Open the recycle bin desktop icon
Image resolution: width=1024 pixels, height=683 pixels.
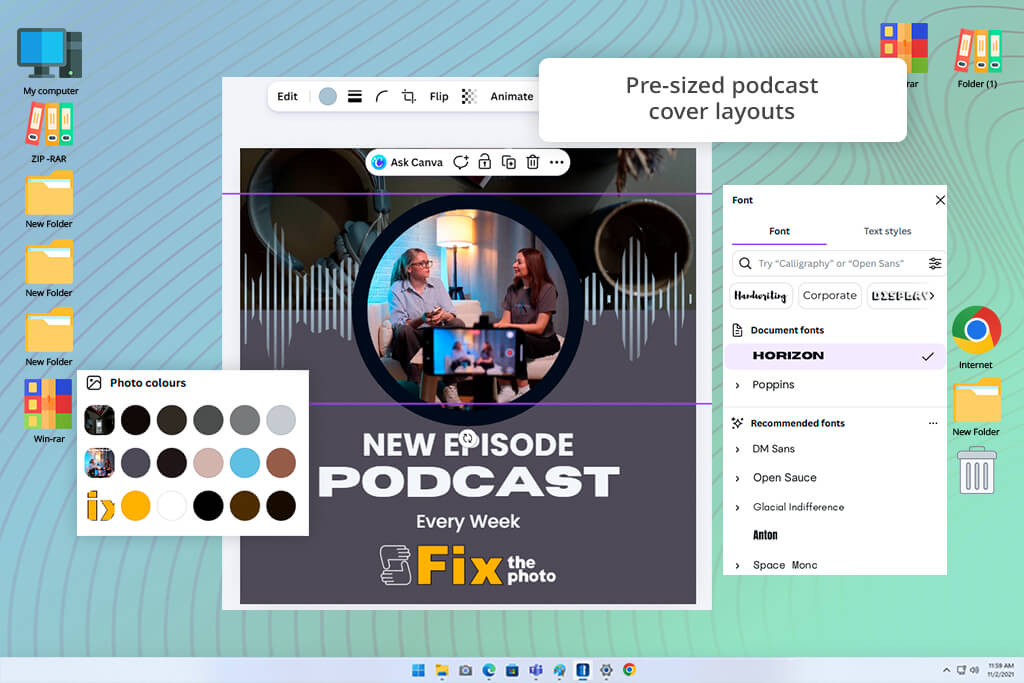click(x=977, y=470)
